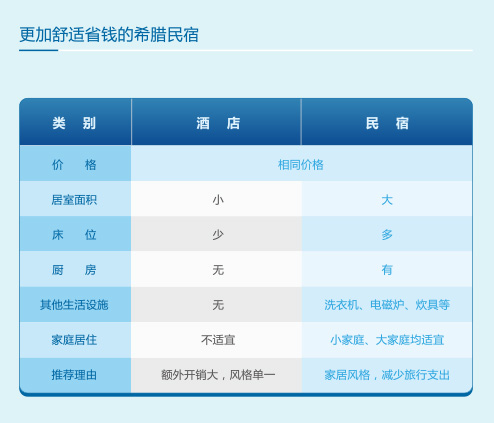Click the title 更加舒适省钱的希腊民宿
The image size is (494, 423).
click(109, 35)
